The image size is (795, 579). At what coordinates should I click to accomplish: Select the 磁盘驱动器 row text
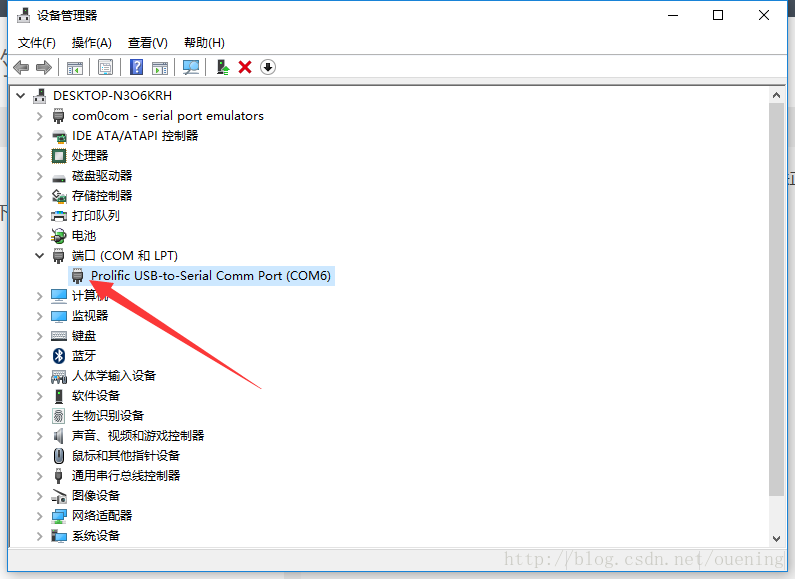pyautogui.click(x=102, y=176)
